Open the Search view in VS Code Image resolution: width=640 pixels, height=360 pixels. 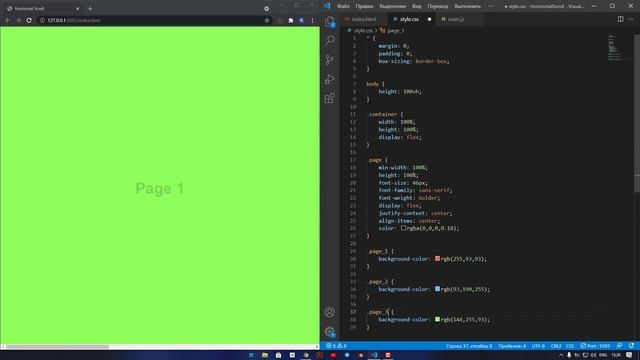click(x=330, y=40)
